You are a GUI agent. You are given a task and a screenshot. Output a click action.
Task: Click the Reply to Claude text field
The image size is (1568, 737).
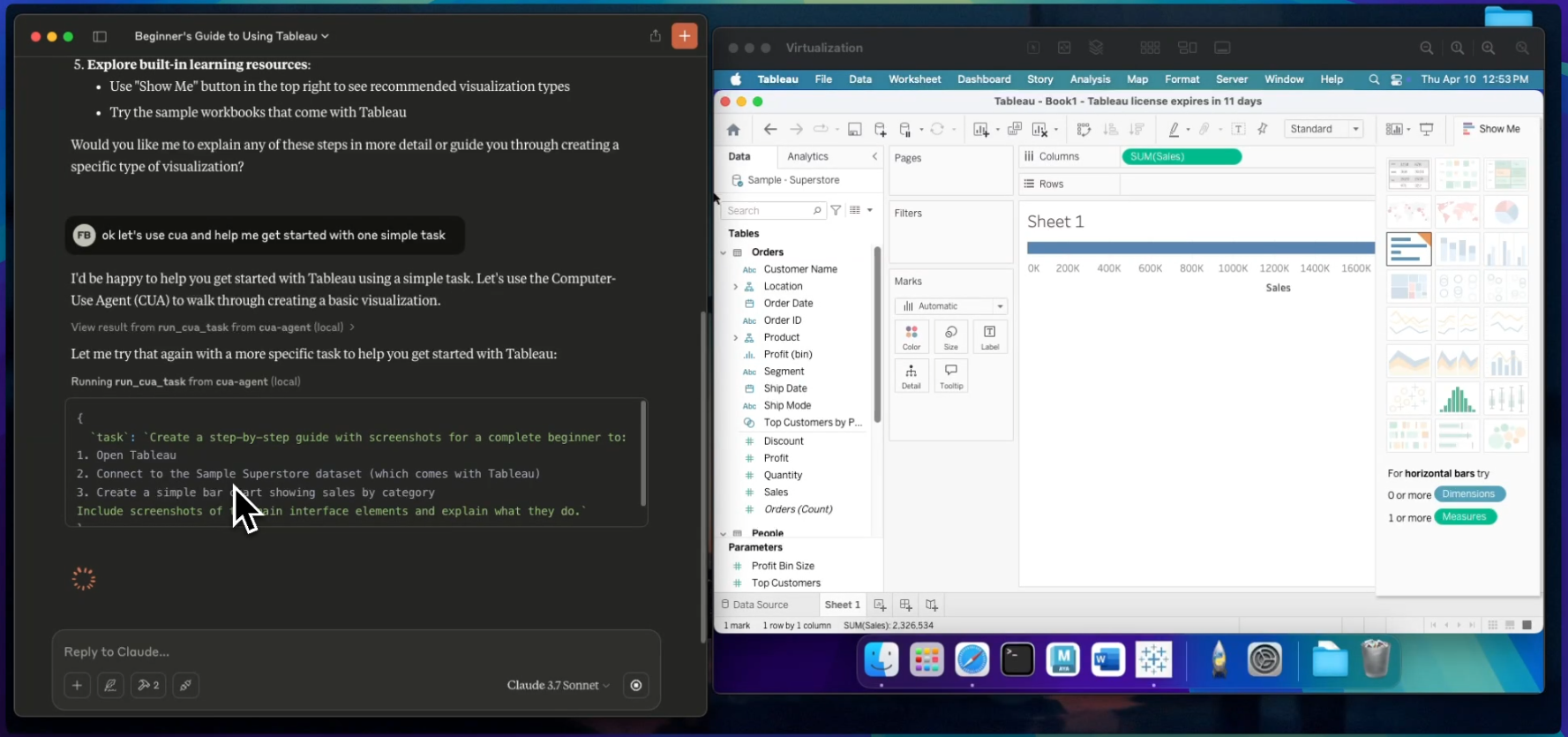pos(356,652)
